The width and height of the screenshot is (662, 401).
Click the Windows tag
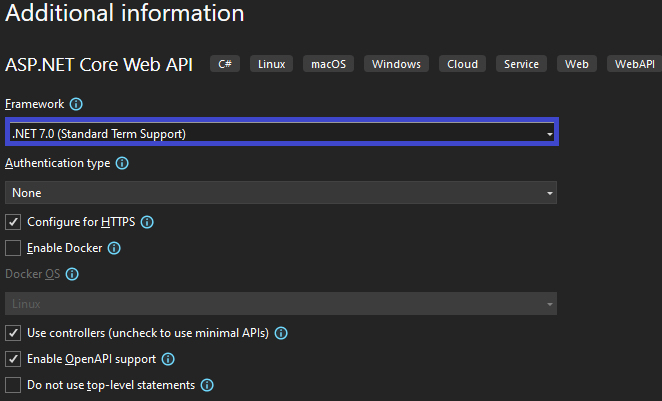coord(396,64)
